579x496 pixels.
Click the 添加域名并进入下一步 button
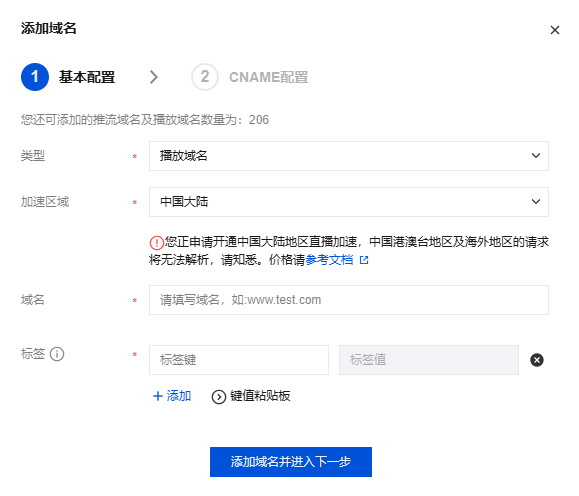[x=291, y=462]
